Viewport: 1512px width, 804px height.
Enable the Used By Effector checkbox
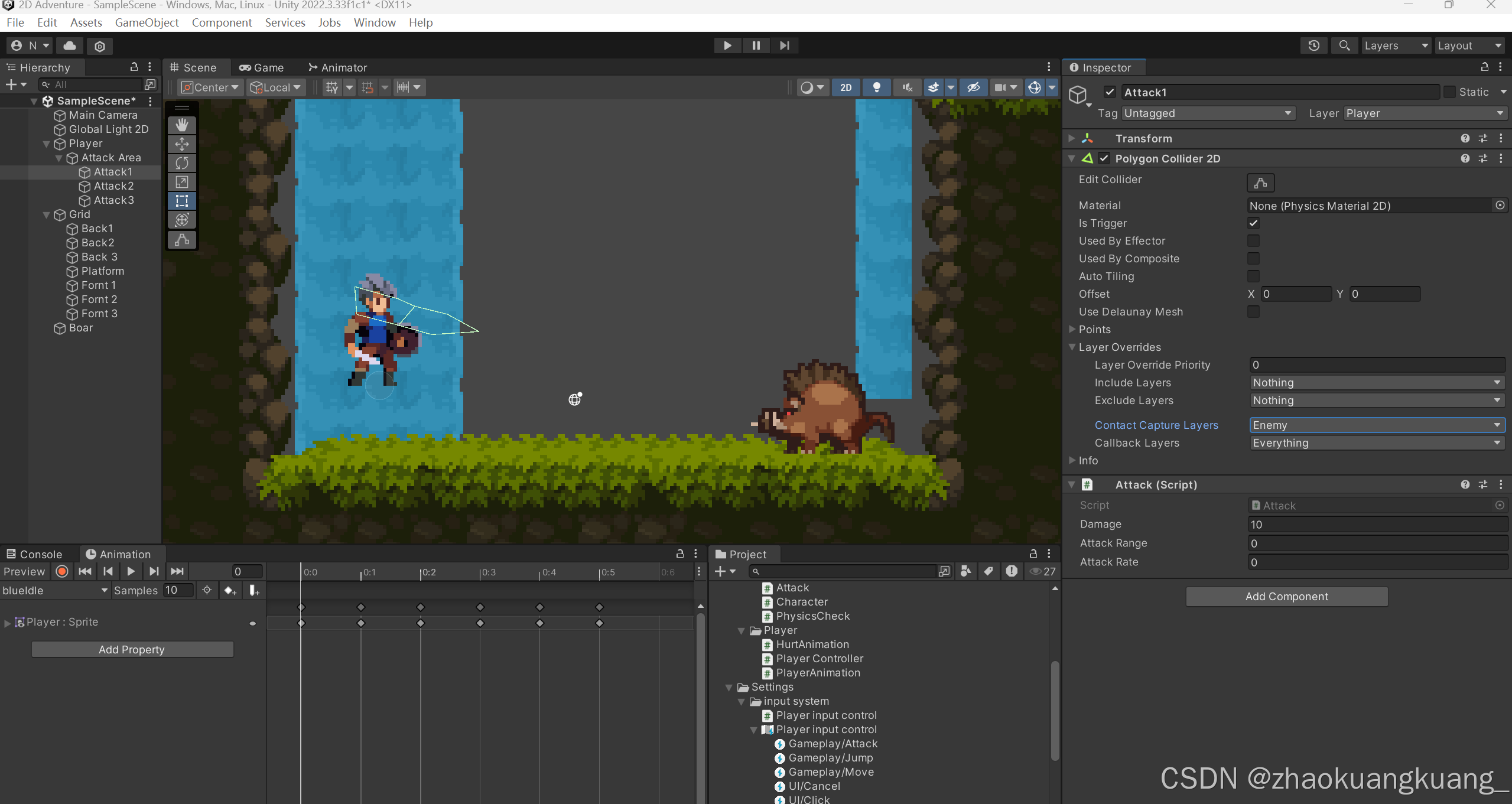1253,241
